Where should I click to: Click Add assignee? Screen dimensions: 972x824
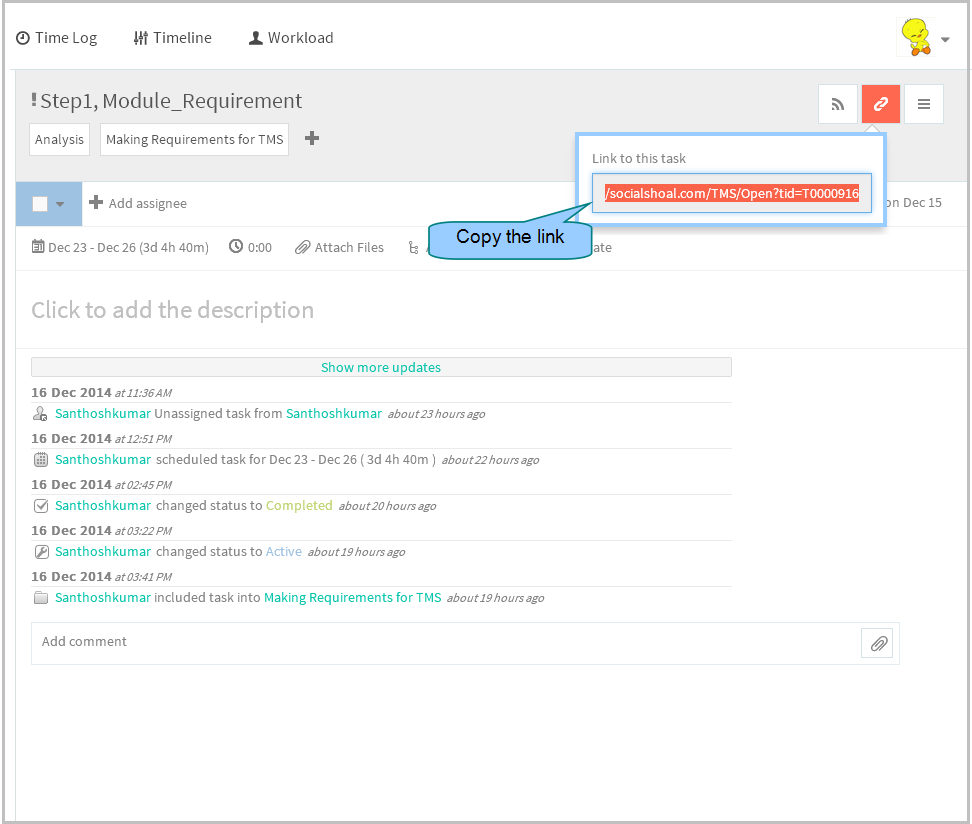point(138,203)
